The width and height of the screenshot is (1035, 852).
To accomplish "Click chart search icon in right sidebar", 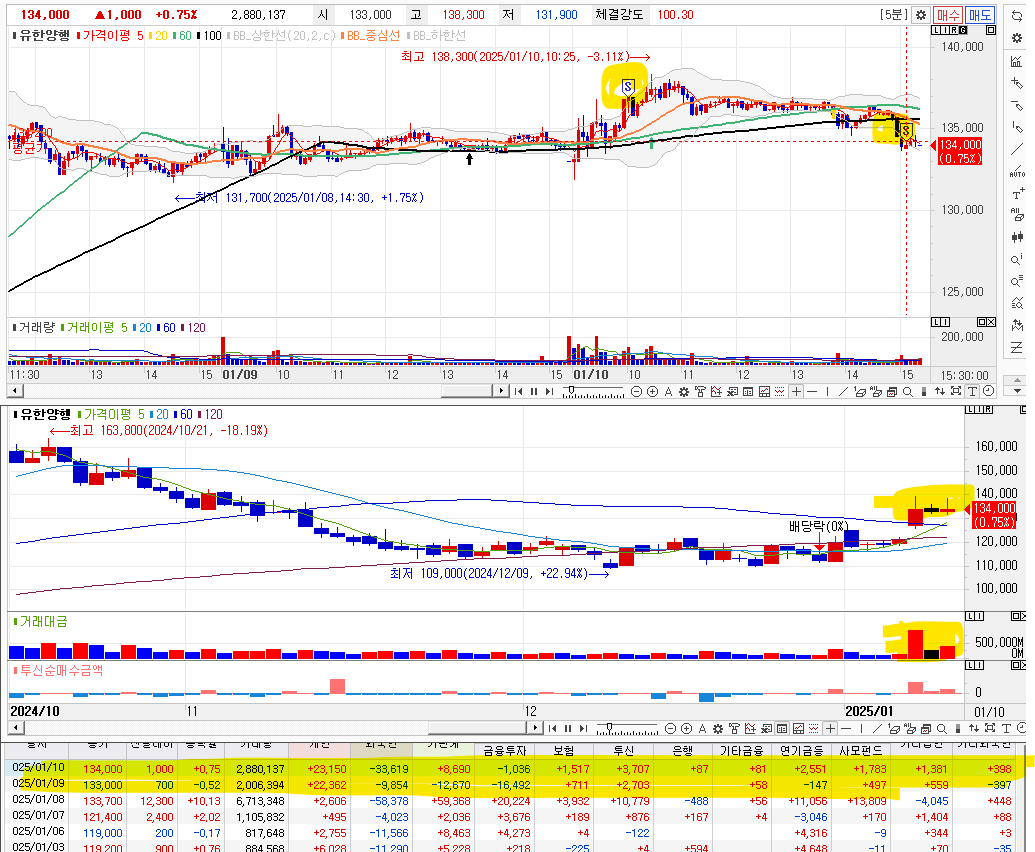I will click(x=1017, y=304).
